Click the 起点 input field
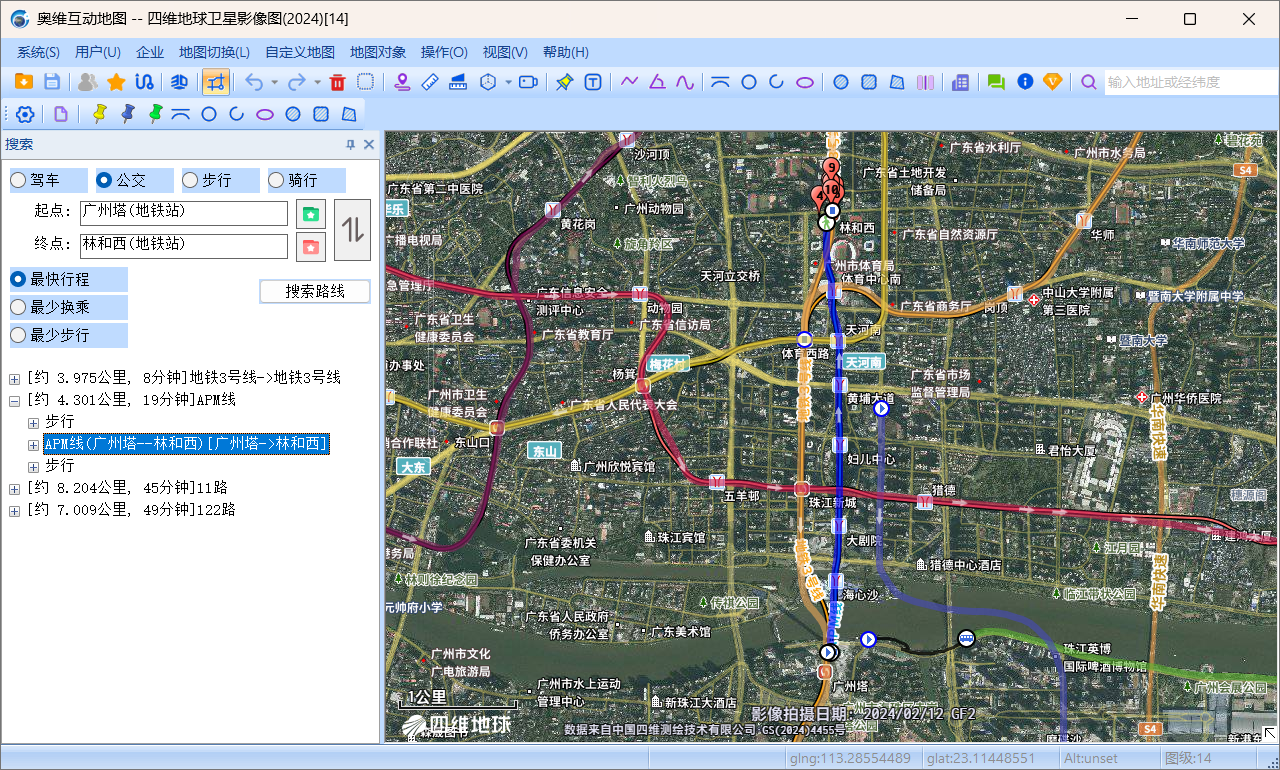This screenshot has width=1280, height=770. pos(184,213)
